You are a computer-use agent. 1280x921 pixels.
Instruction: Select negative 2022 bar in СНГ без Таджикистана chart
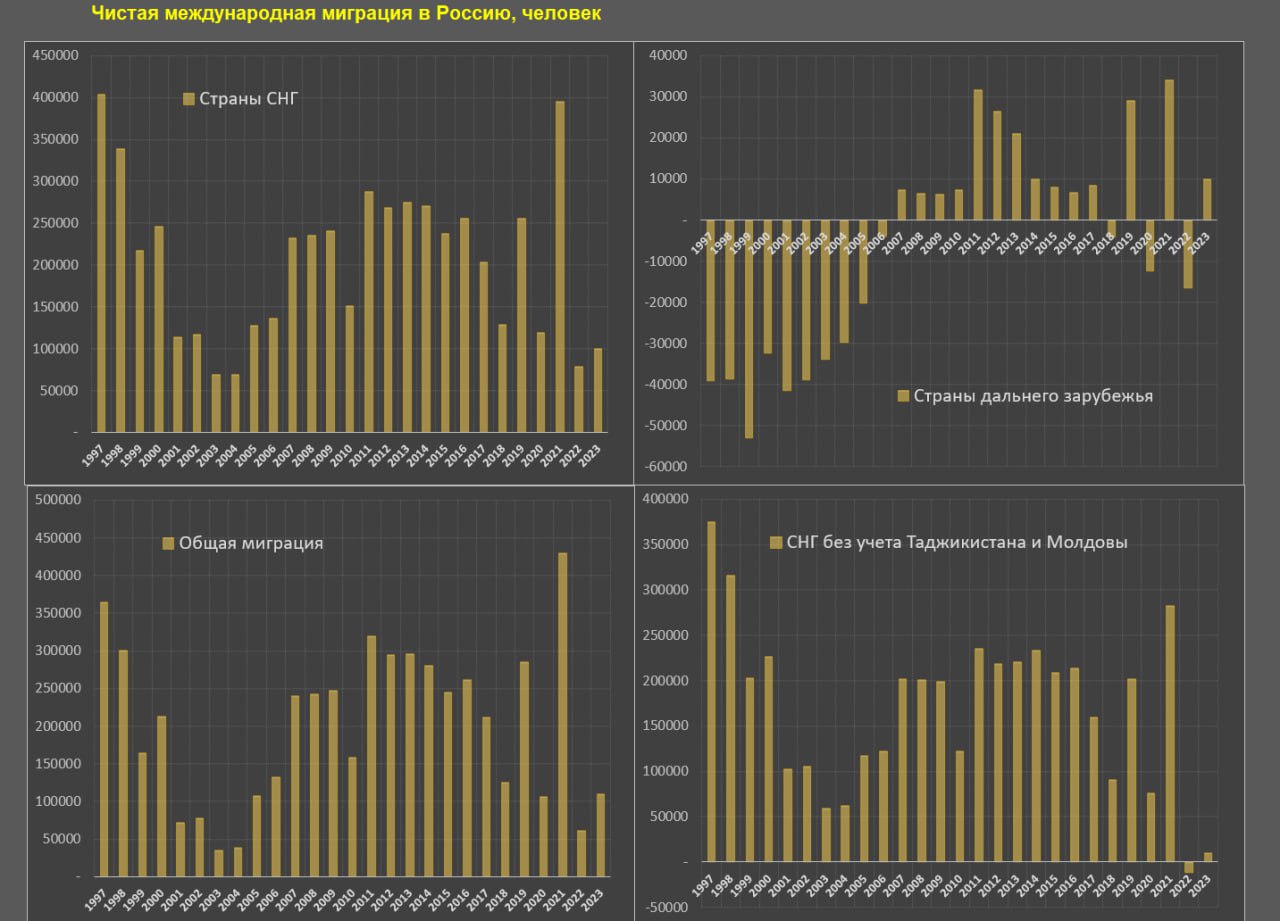coord(1189,867)
